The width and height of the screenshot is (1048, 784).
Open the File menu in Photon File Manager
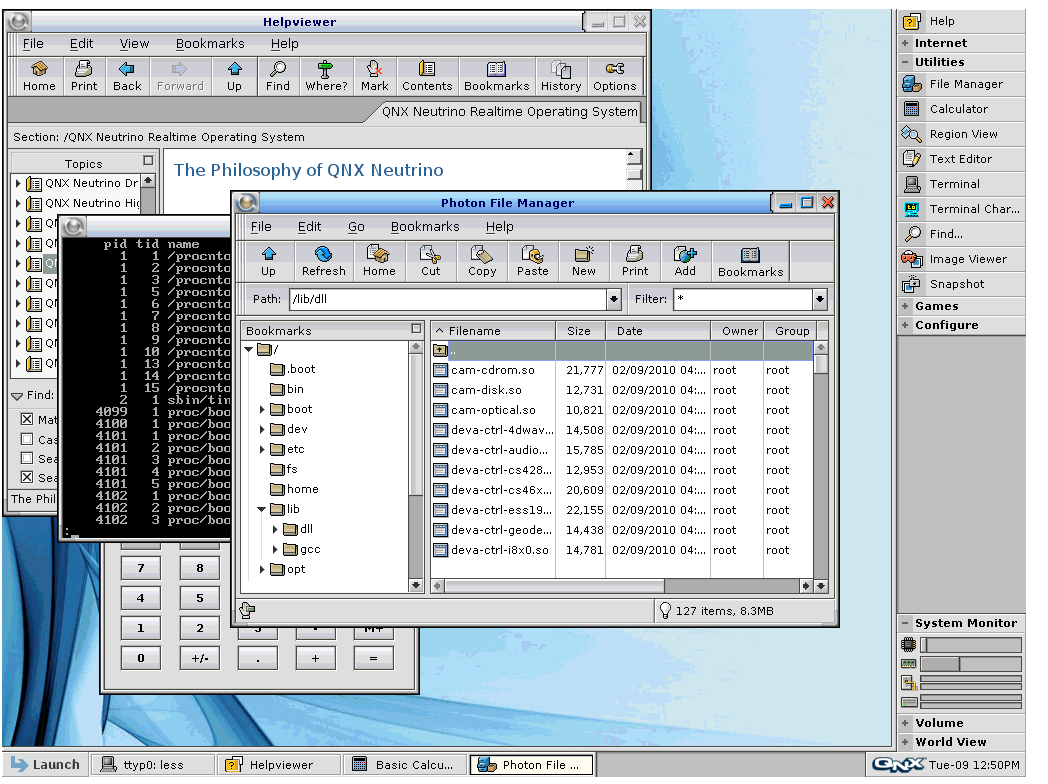pos(261,227)
